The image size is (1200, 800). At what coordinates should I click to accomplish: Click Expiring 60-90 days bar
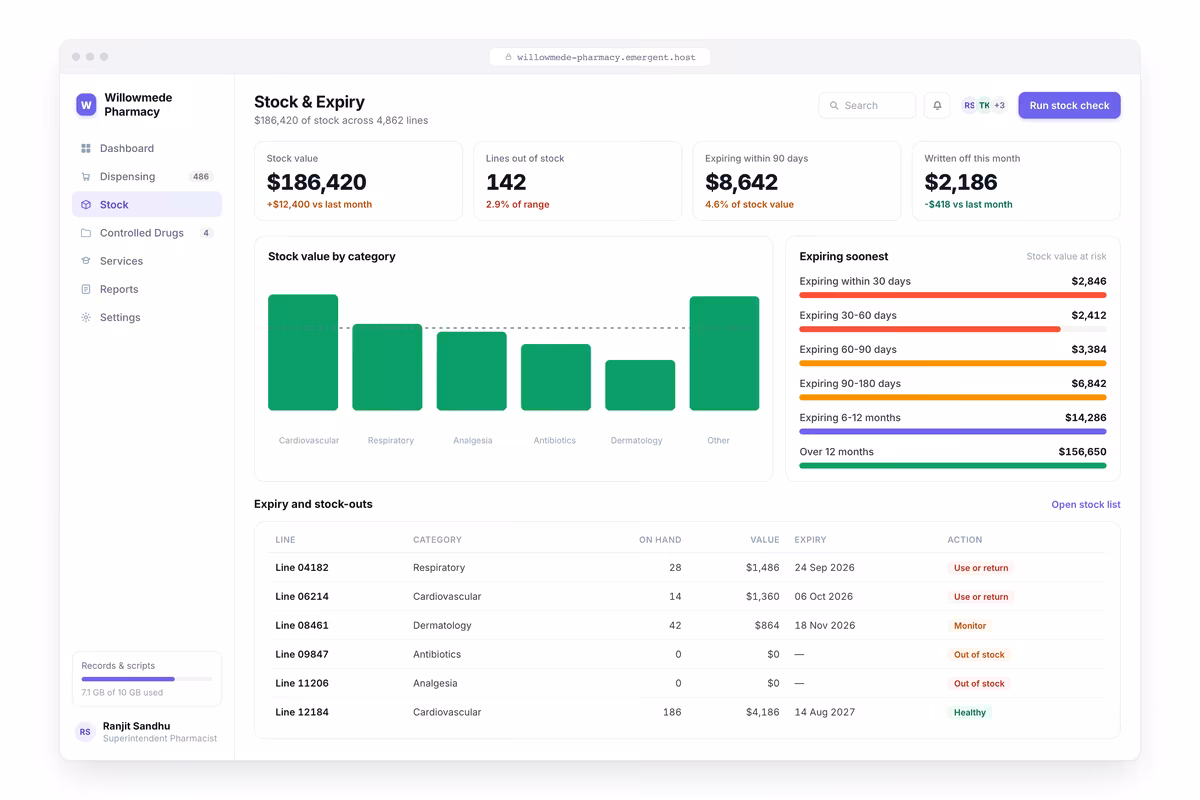tap(953, 363)
